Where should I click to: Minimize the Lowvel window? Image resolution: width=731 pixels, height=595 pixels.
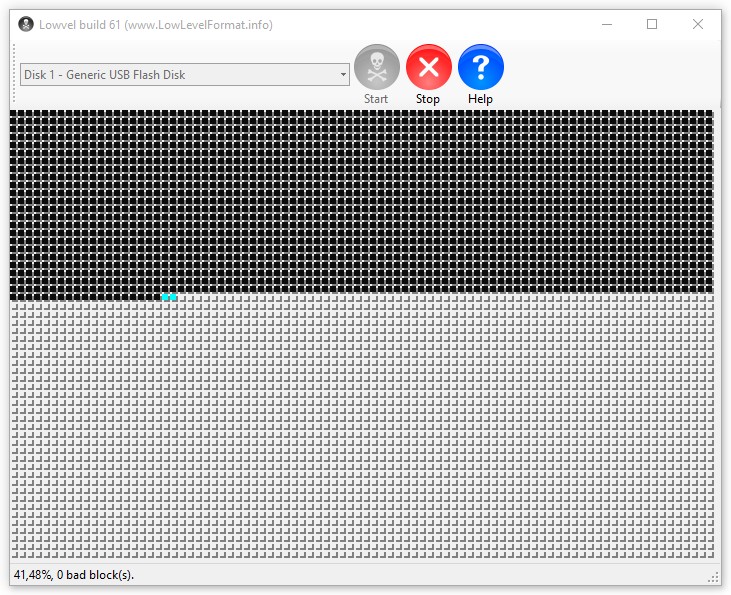(607, 24)
